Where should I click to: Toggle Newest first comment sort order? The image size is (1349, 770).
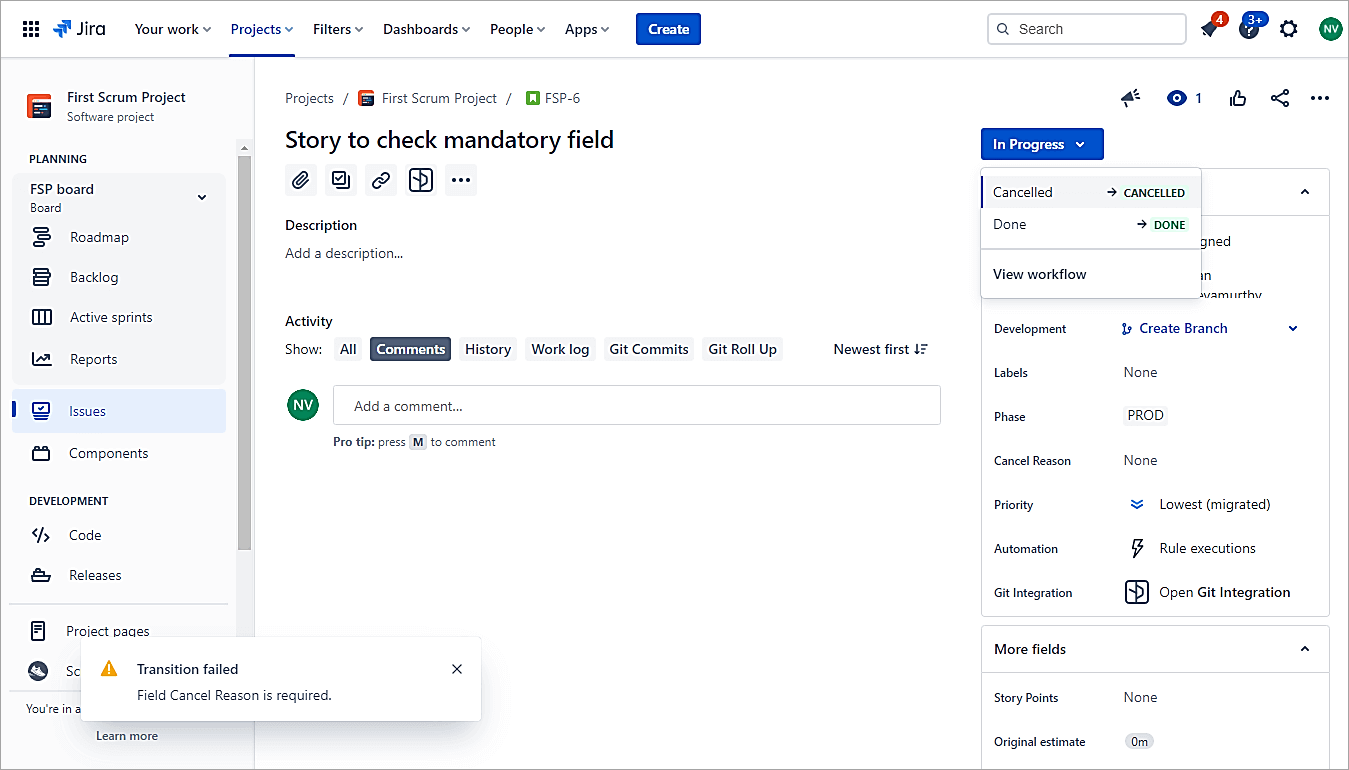click(x=880, y=349)
